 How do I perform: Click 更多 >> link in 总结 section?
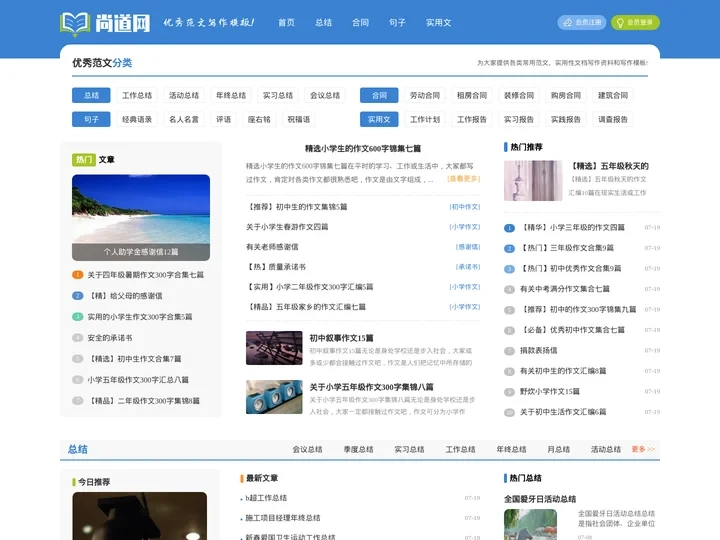coord(643,449)
